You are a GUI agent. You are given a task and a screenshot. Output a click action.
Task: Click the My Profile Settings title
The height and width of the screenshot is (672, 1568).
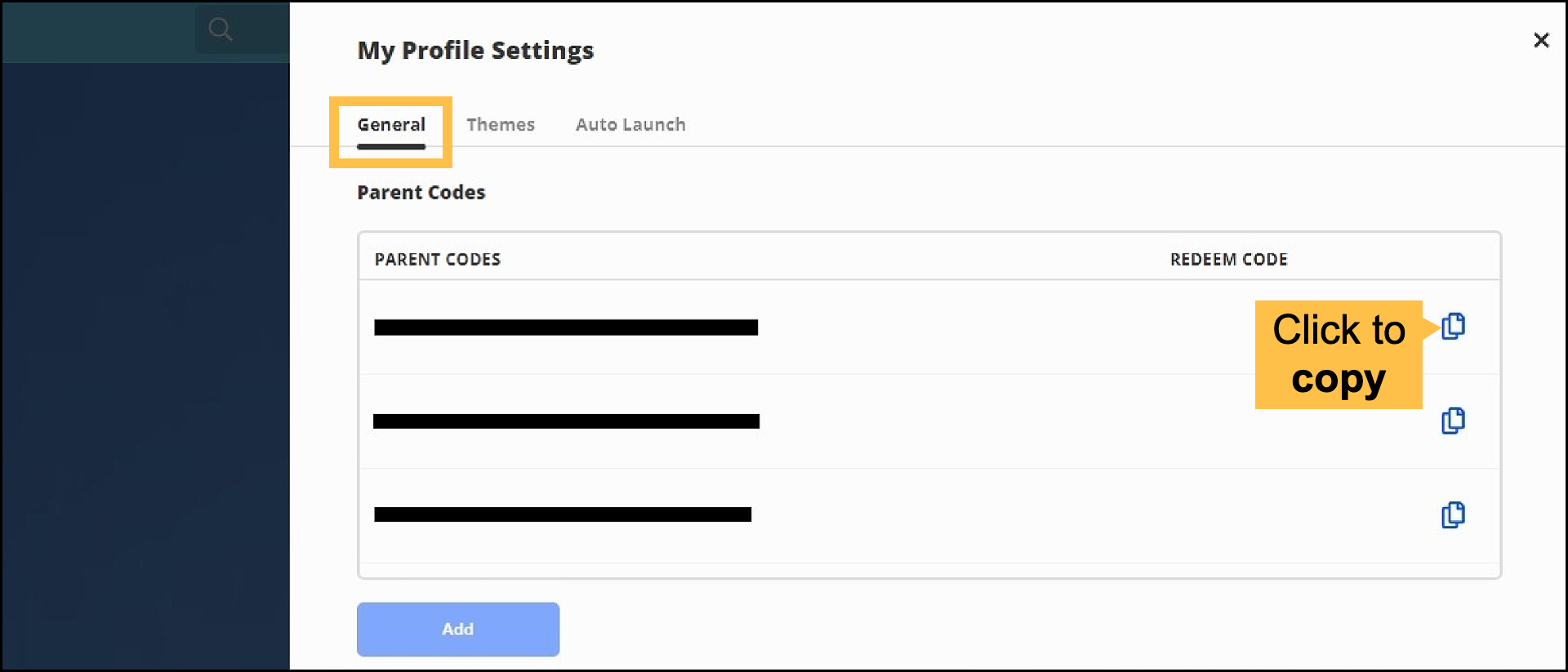pos(475,50)
